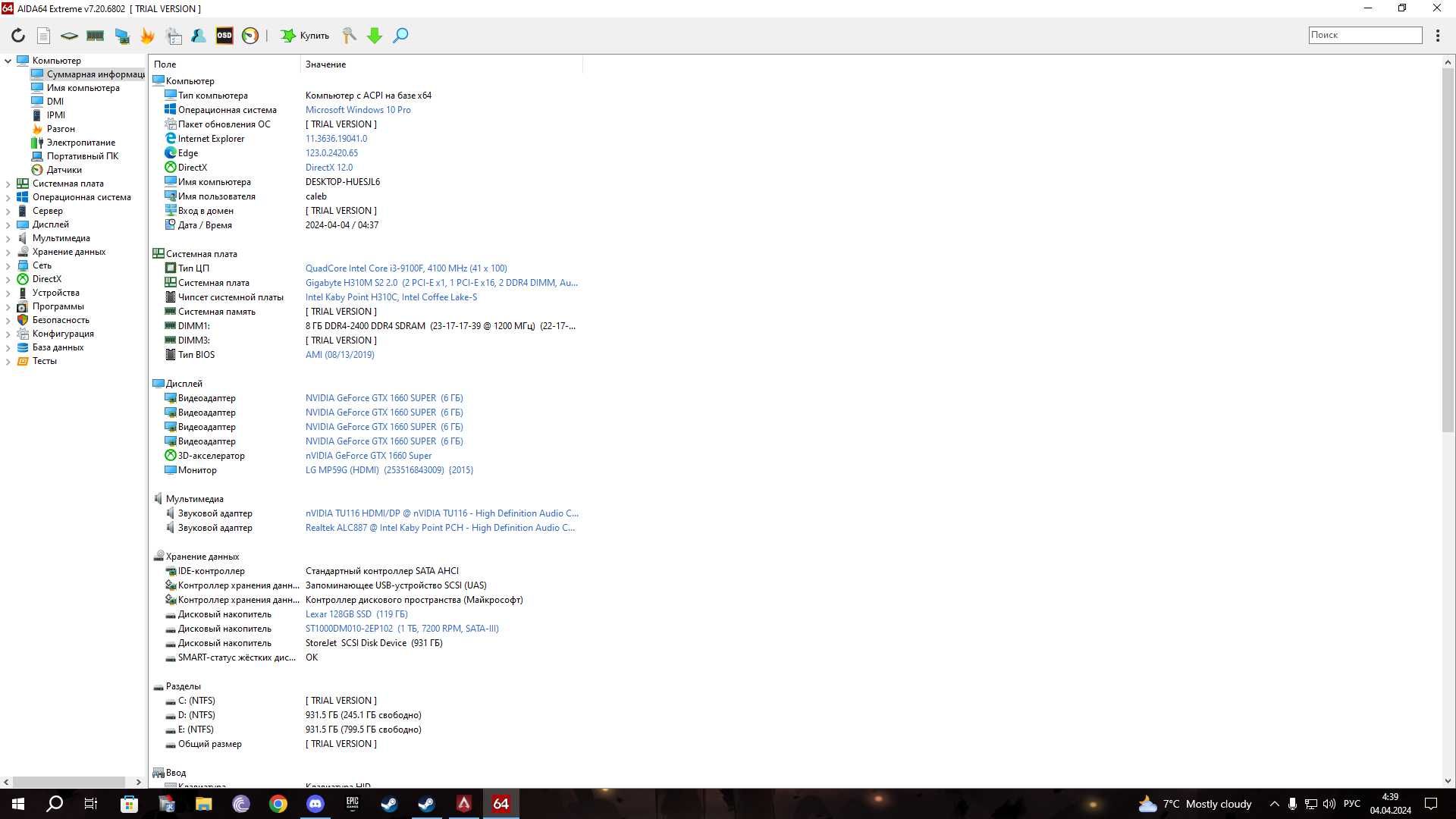Select Суммарная информация in the tree

point(88,74)
